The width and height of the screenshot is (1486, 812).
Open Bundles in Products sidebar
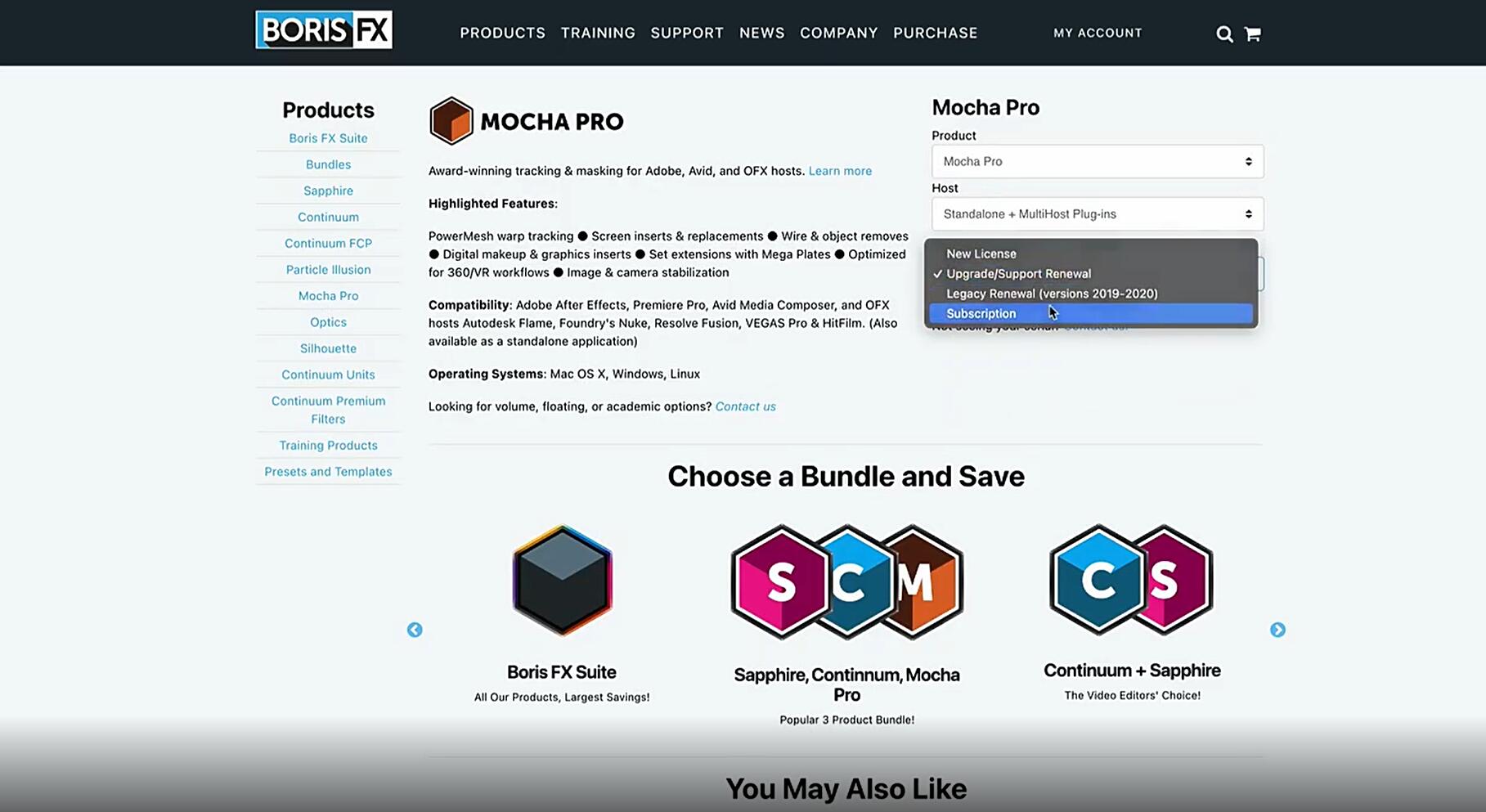(x=328, y=164)
